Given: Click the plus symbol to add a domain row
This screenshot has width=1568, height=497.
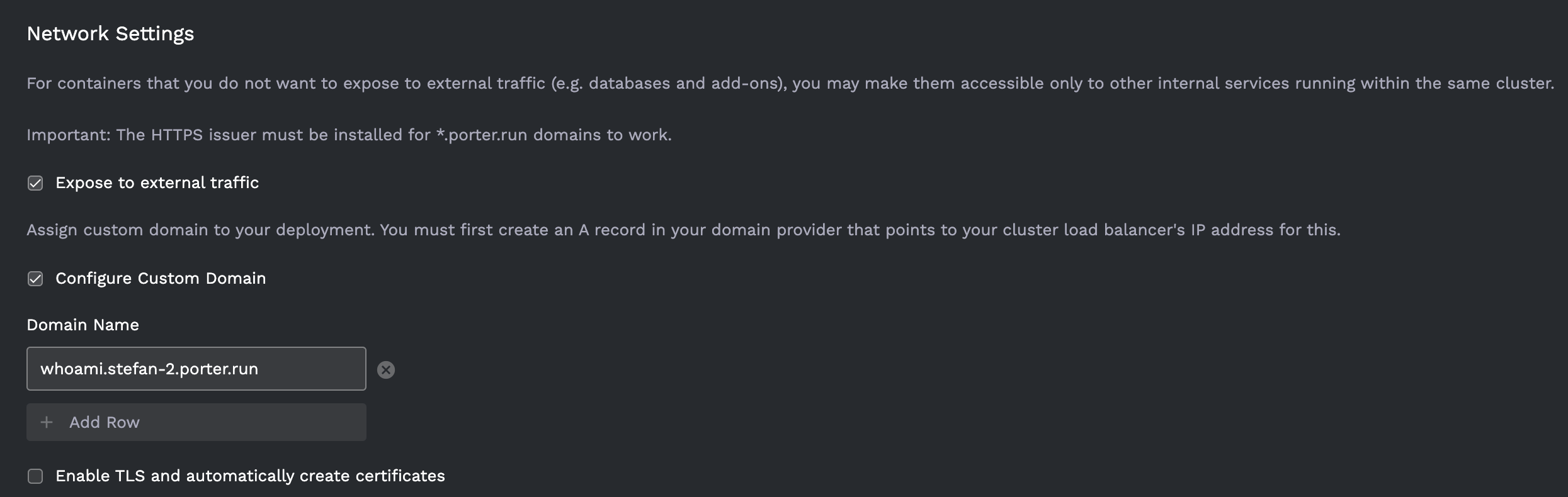Looking at the screenshot, I should click(47, 422).
